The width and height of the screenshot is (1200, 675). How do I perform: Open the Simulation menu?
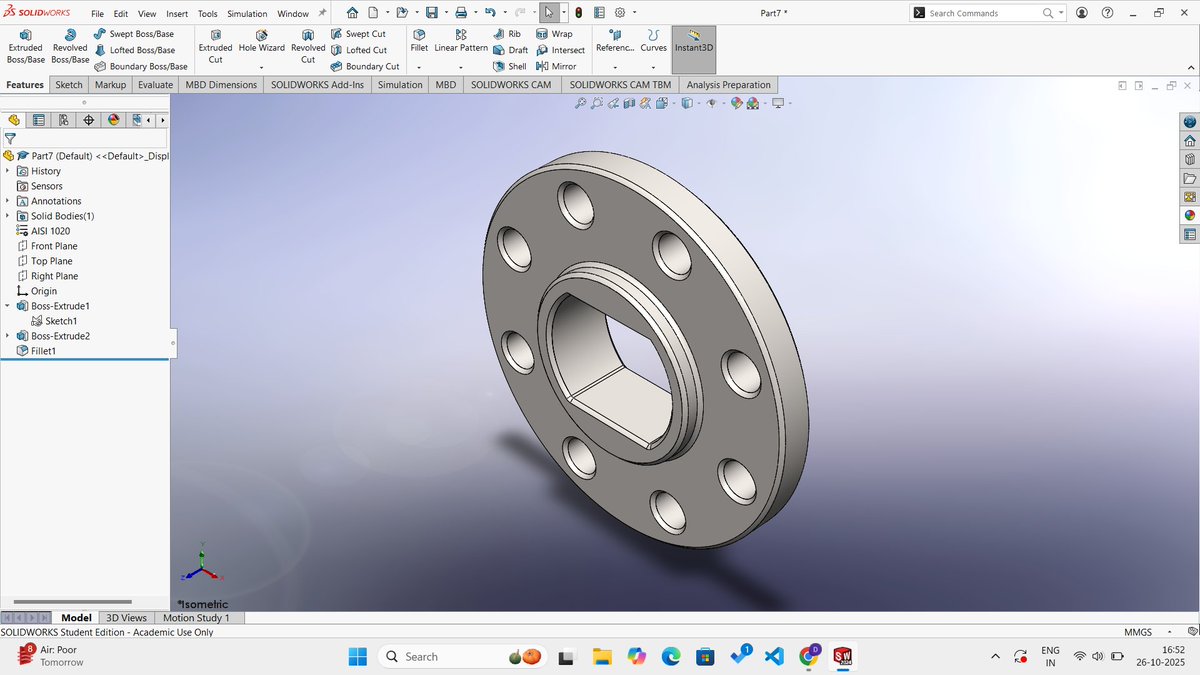point(247,14)
